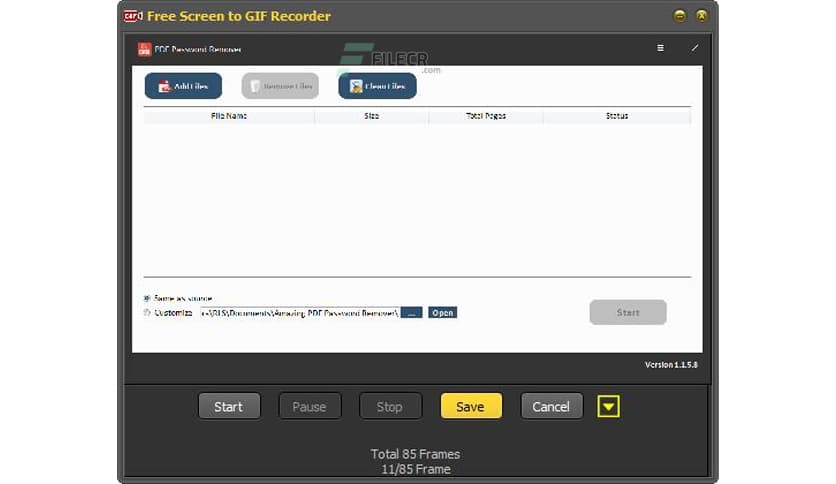
Task: Click the Stop button in GIF Recorder
Action: point(390,407)
